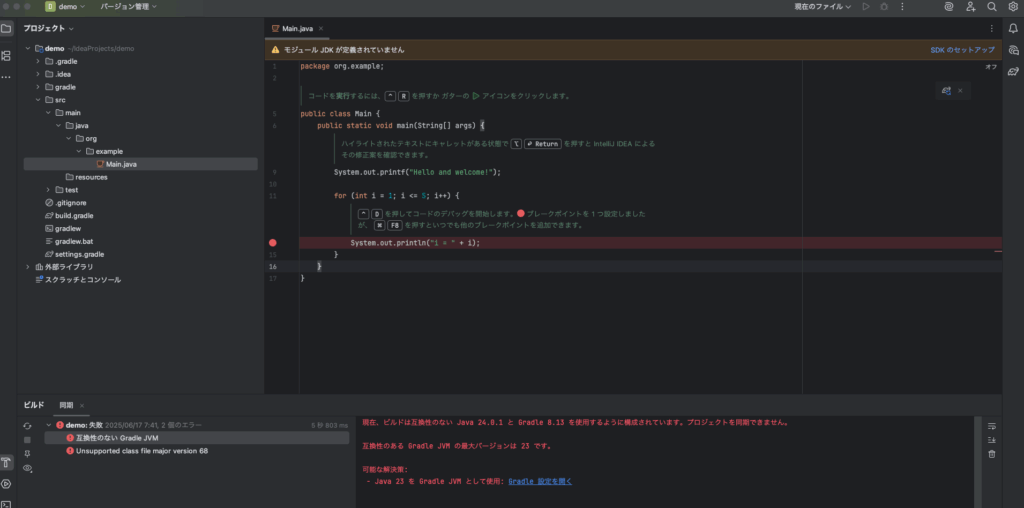
Task: Expand 外部ライブラリ node
Action: pyautogui.click(x=28, y=267)
